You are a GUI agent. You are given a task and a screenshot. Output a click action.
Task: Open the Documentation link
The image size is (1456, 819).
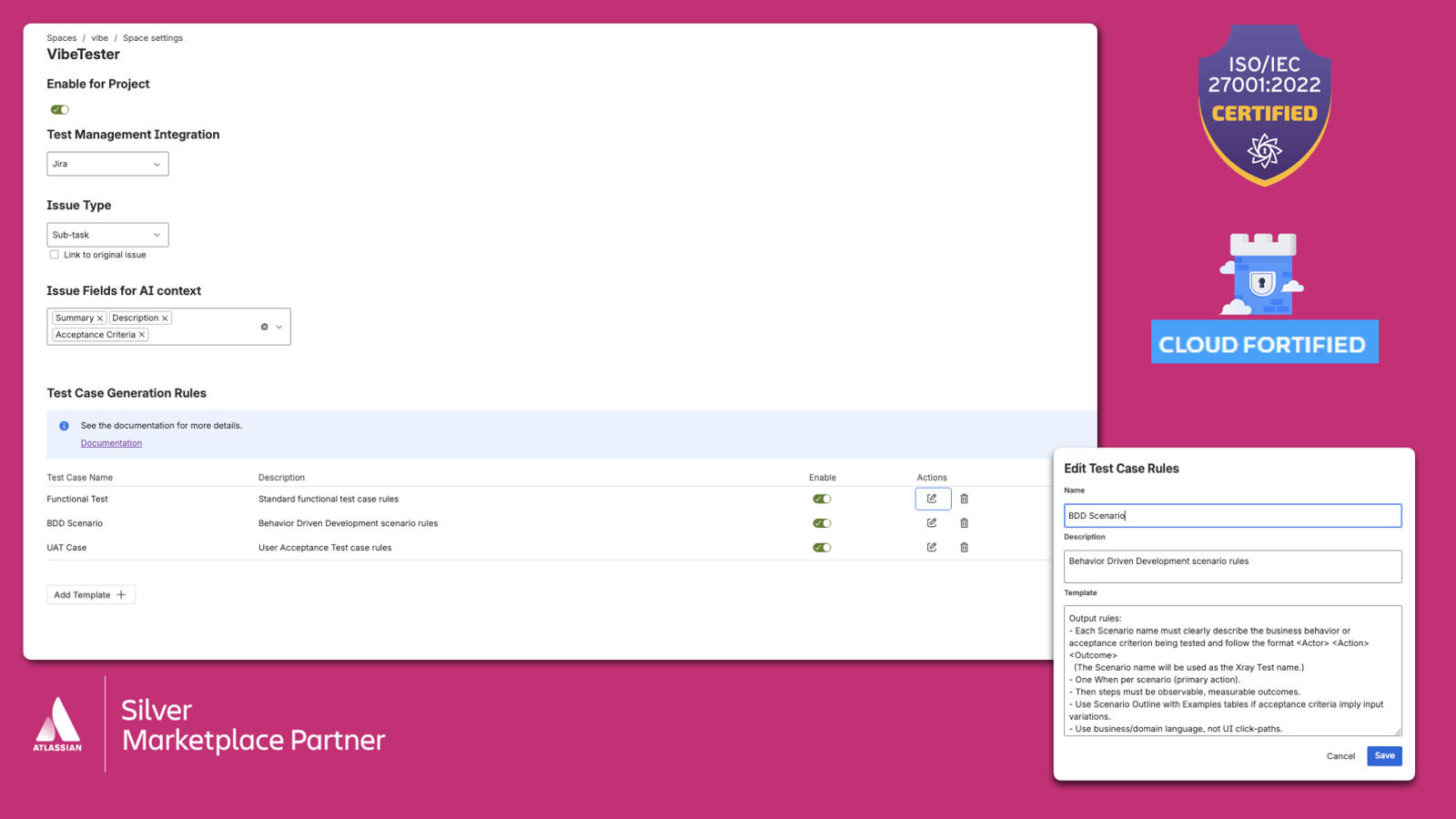111,443
